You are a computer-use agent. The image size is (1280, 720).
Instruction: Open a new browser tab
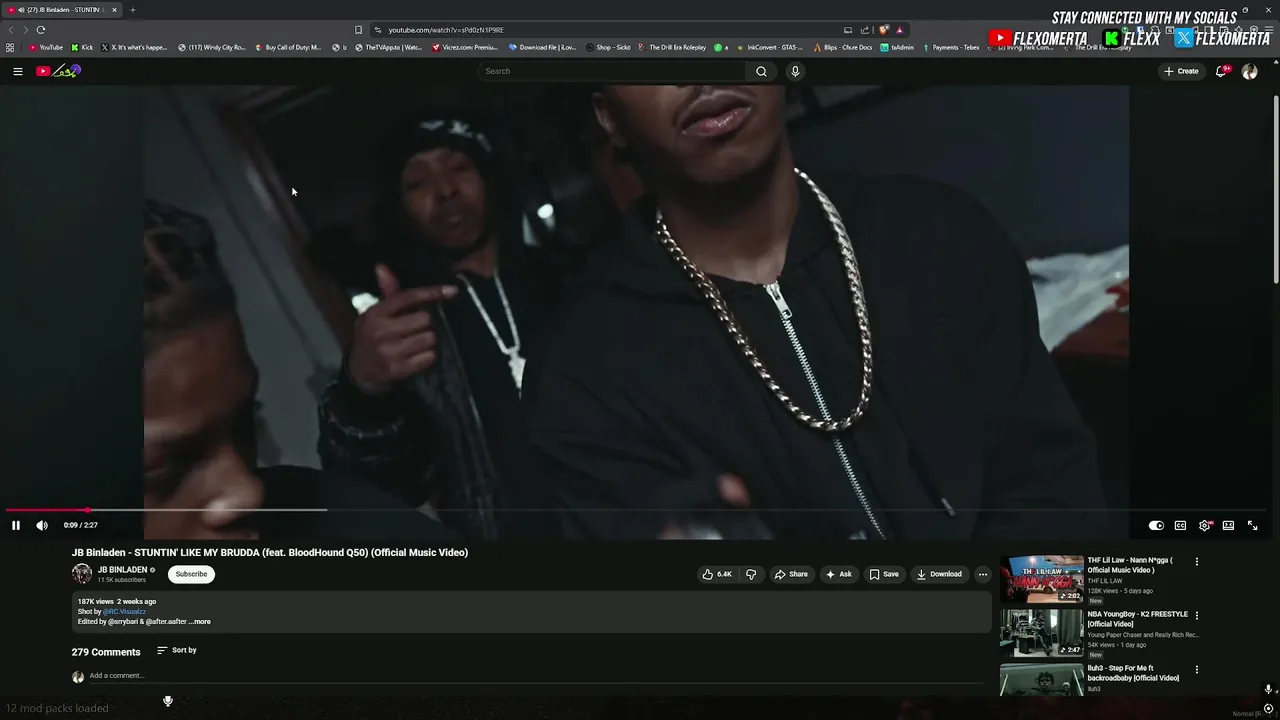(132, 10)
